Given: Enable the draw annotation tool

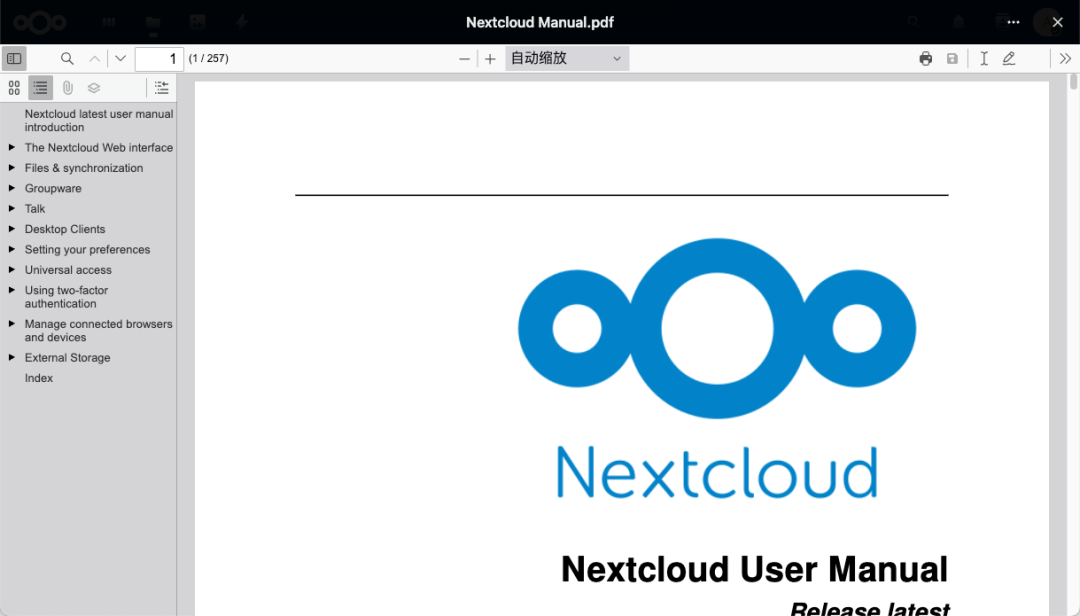Looking at the screenshot, I should click(1010, 58).
